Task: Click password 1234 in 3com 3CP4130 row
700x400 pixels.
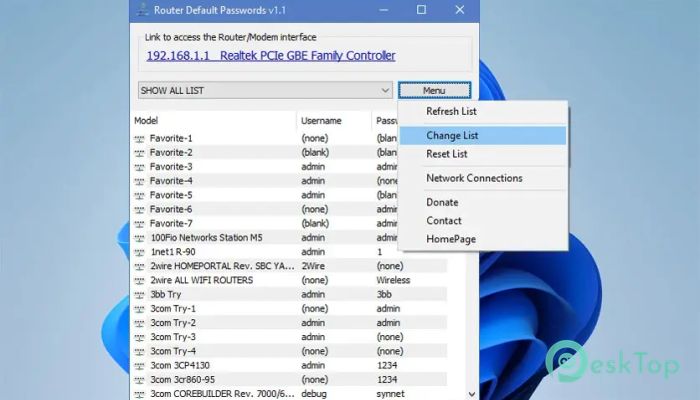Action: 387,366
